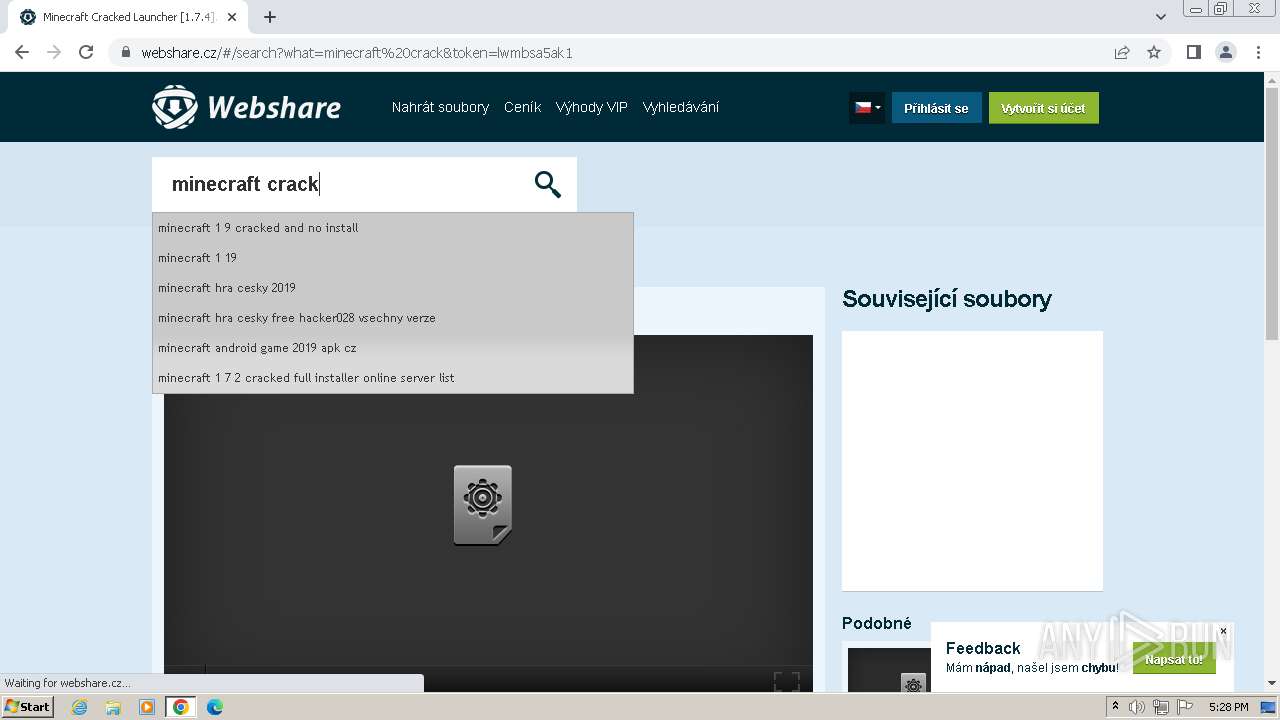This screenshot has width=1280, height=720.
Task: Toggle fullscreen on the file preview
Action: [x=787, y=682]
